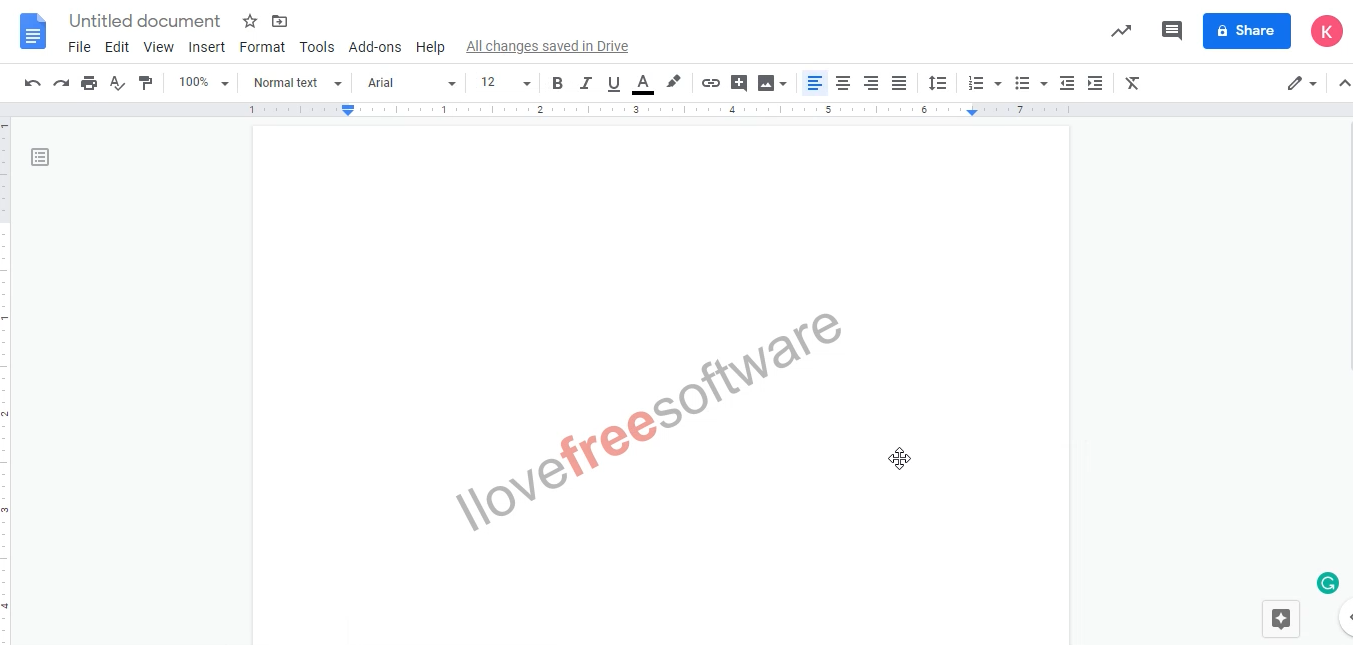
Task: Open the Explore button
Action: [1281, 619]
